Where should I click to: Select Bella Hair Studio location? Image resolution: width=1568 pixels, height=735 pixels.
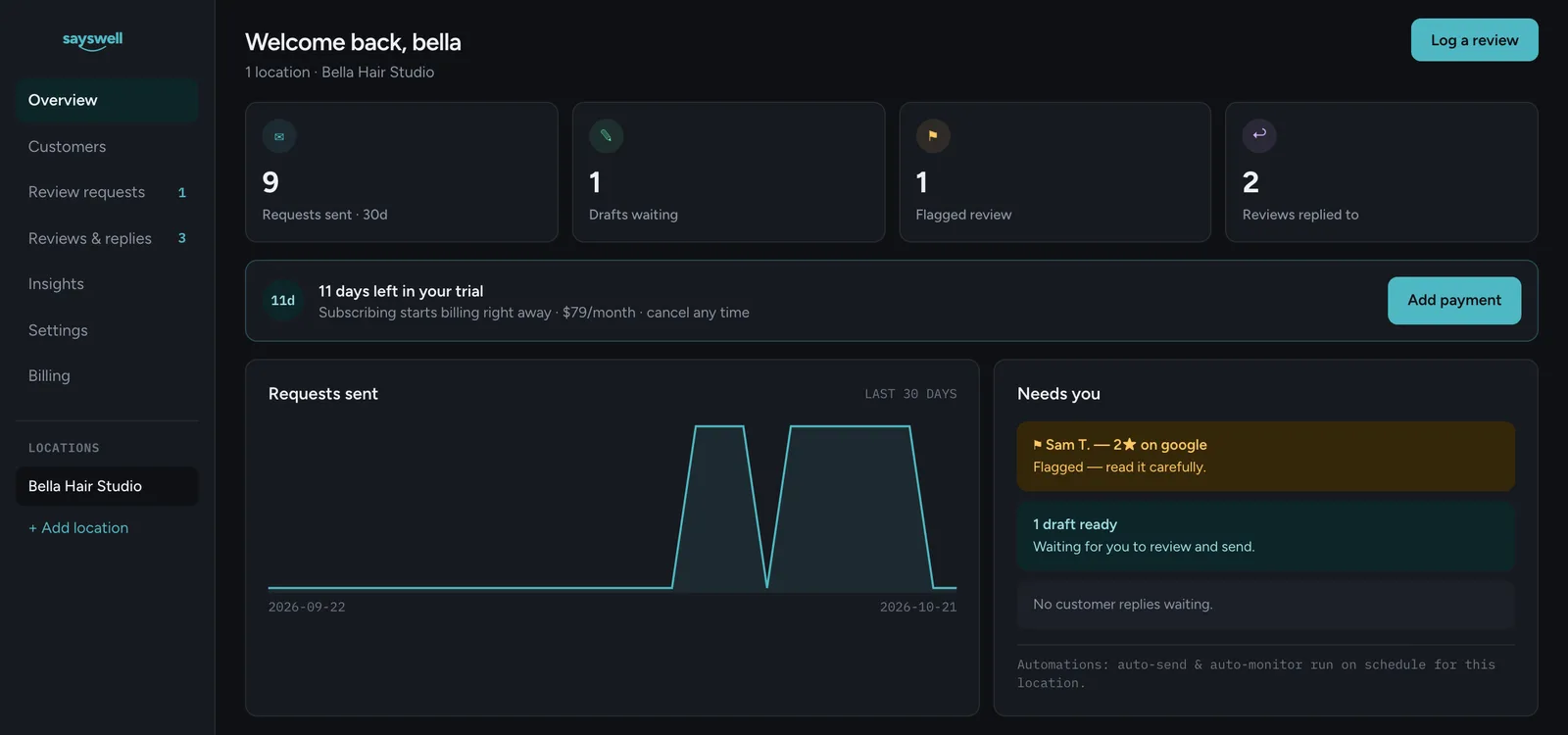point(107,486)
